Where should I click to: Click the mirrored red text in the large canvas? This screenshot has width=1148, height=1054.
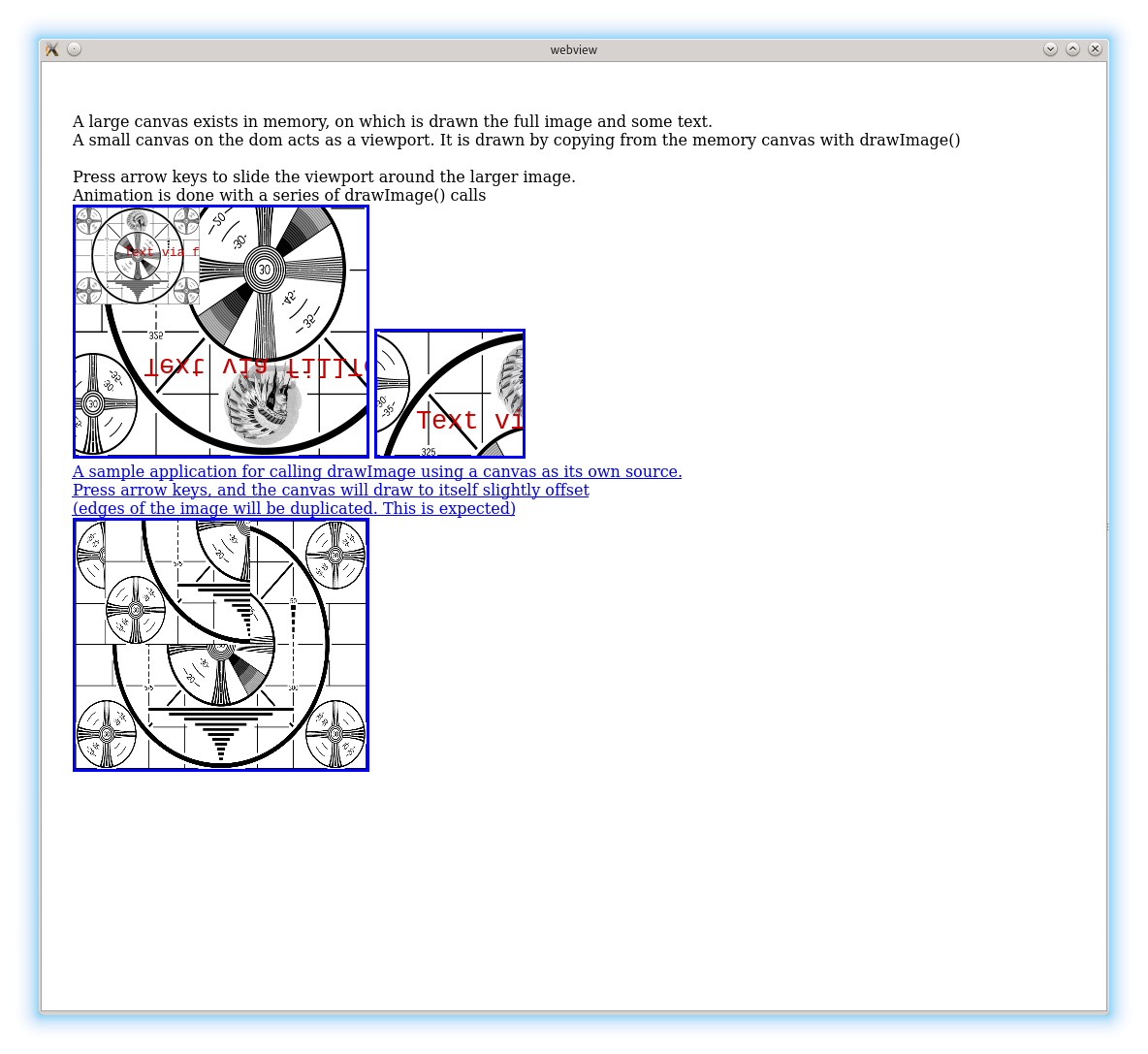click(254, 367)
